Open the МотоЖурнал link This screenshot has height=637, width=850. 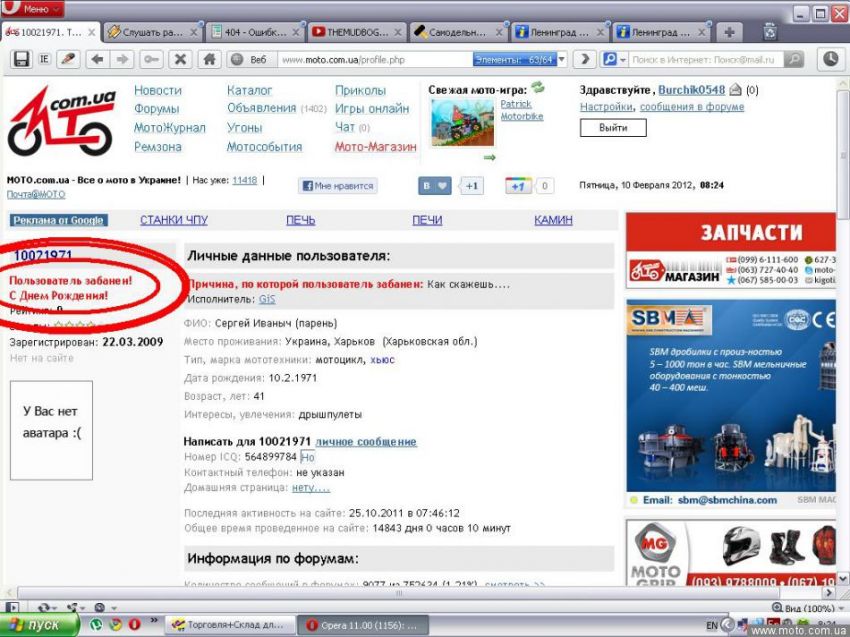(x=170, y=128)
